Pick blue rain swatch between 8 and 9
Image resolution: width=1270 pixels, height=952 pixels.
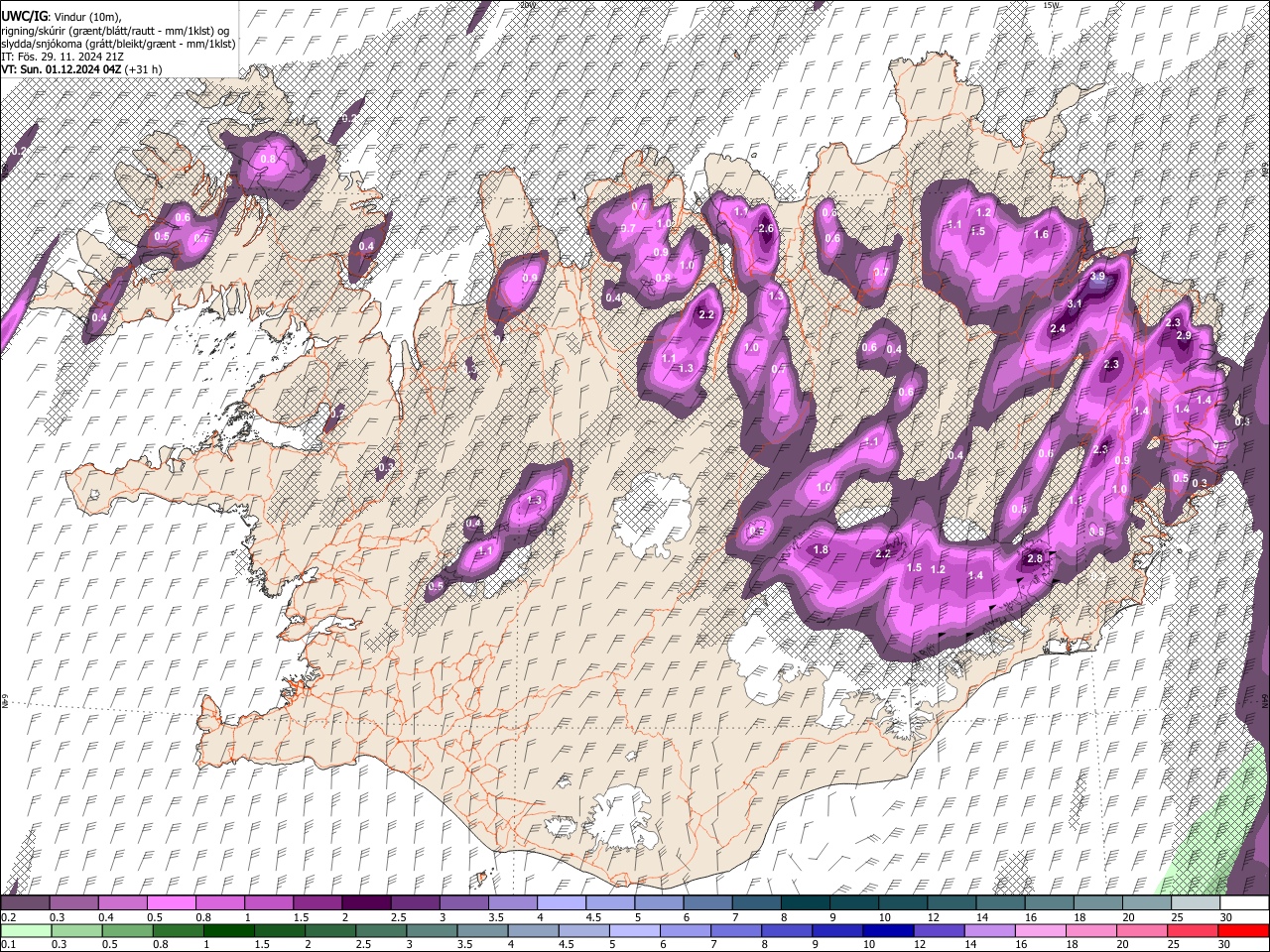pos(786,931)
